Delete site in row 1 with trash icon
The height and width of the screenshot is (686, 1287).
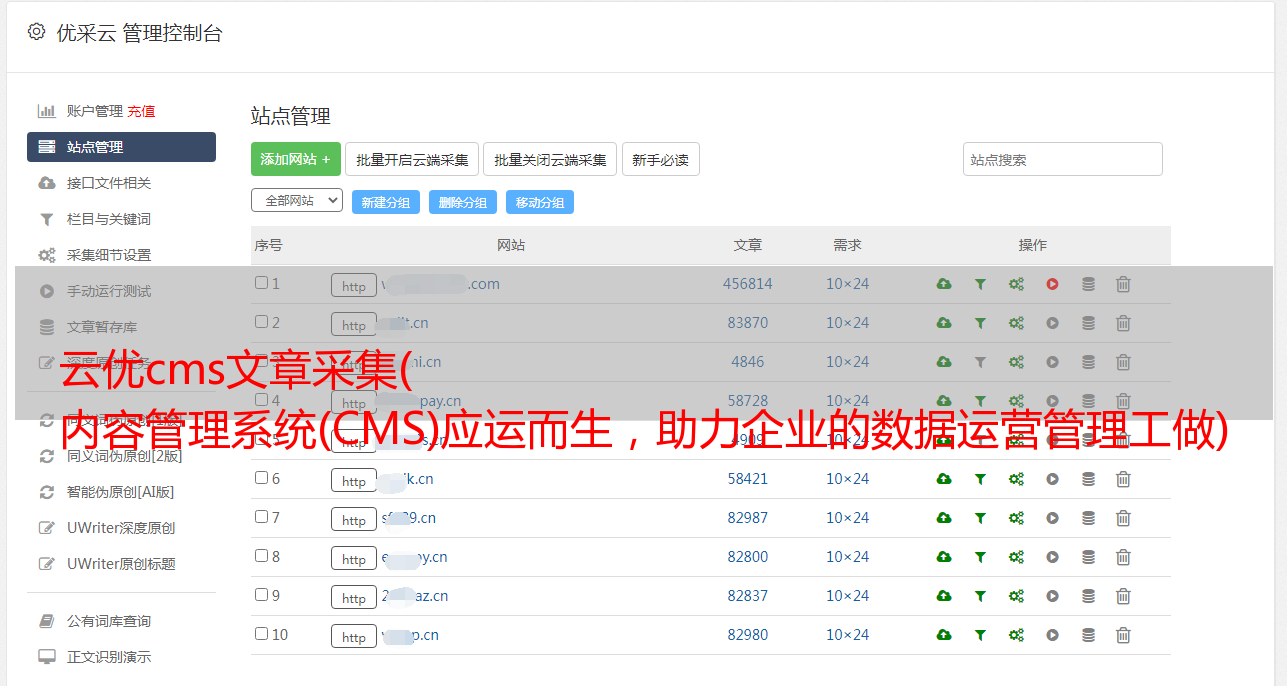pos(1123,284)
